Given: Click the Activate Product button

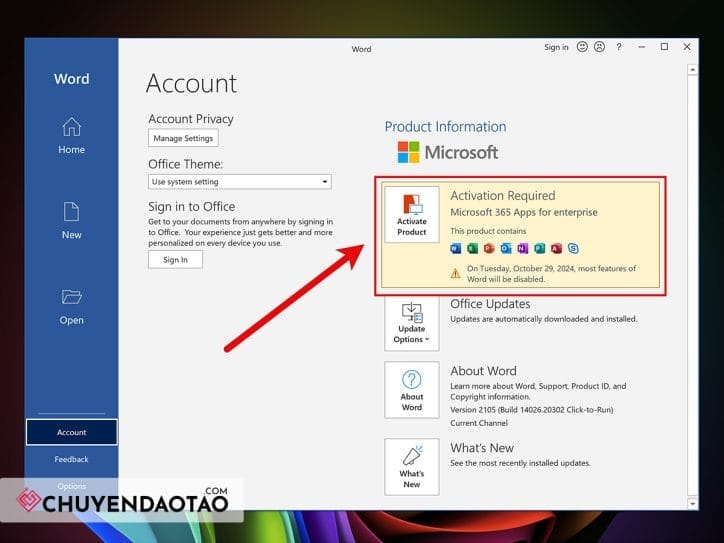Looking at the screenshot, I should click(411, 215).
